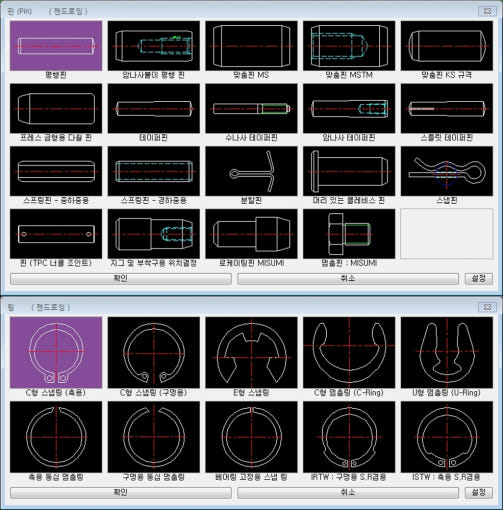Choose the 축용 동심 멈춤링 ring
Image resolution: width=503 pixels, height=510 pixels.
click(56, 437)
